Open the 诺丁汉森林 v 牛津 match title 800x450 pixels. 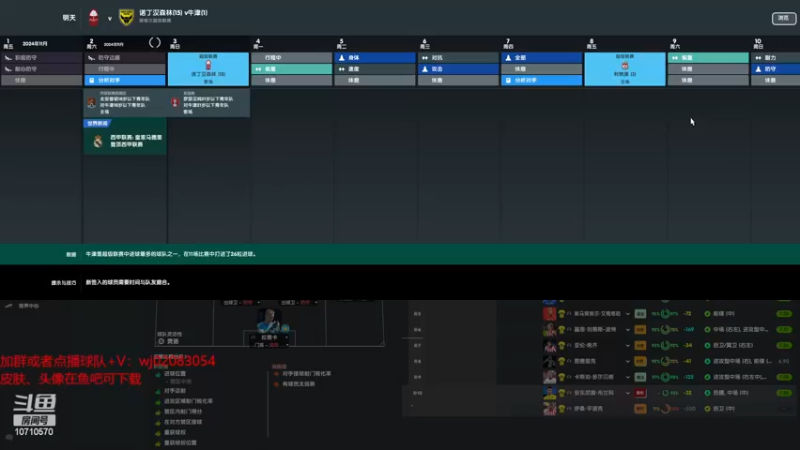click(173, 13)
